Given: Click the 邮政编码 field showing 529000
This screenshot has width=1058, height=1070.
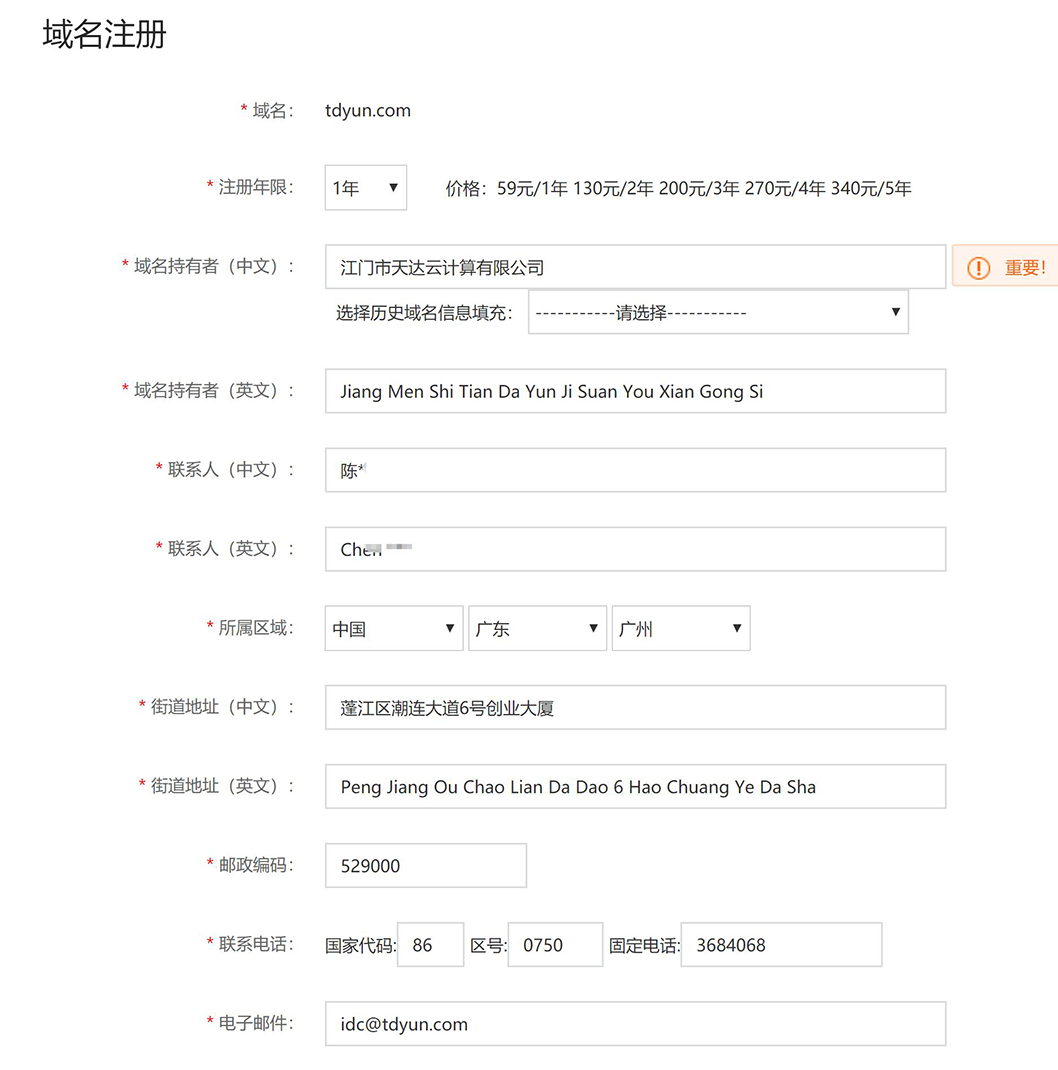Looking at the screenshot, I should [426, 866].
